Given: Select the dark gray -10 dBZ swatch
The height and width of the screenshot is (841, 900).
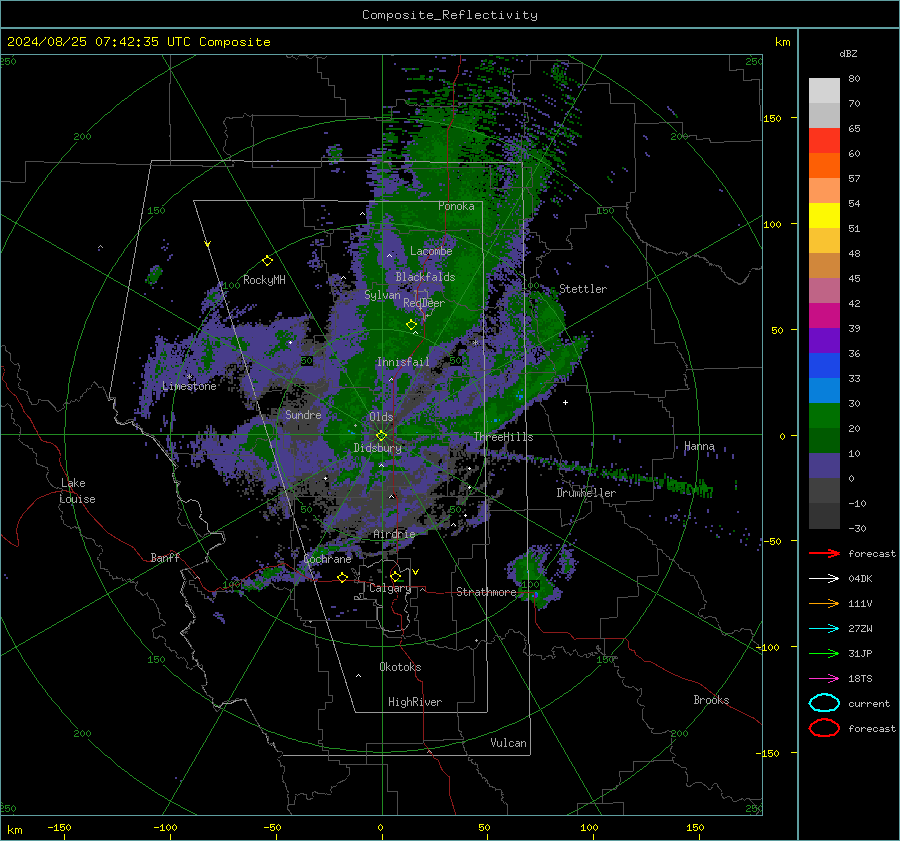Looking at the screenshot, I should coord(824,515).
